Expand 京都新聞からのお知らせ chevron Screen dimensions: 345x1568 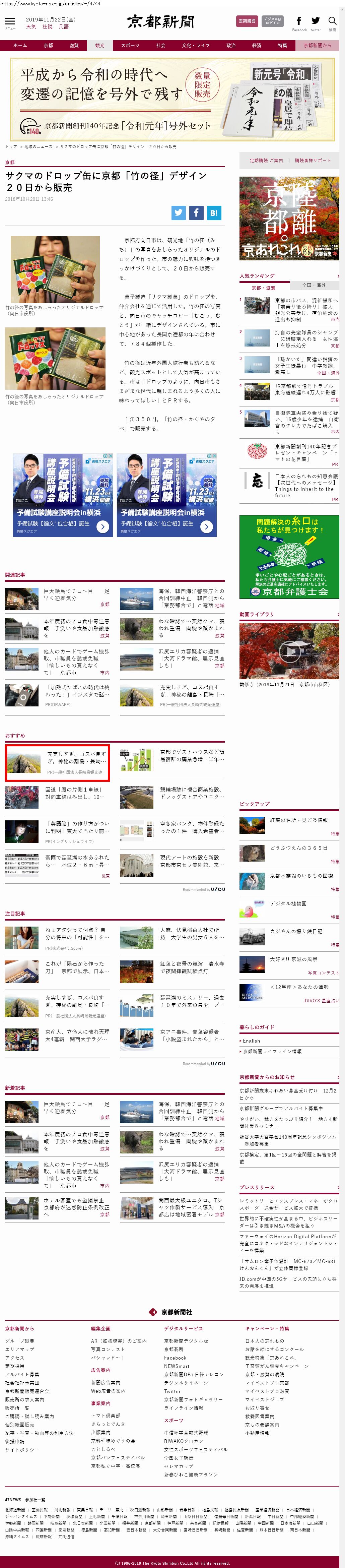pos(338,1077)
